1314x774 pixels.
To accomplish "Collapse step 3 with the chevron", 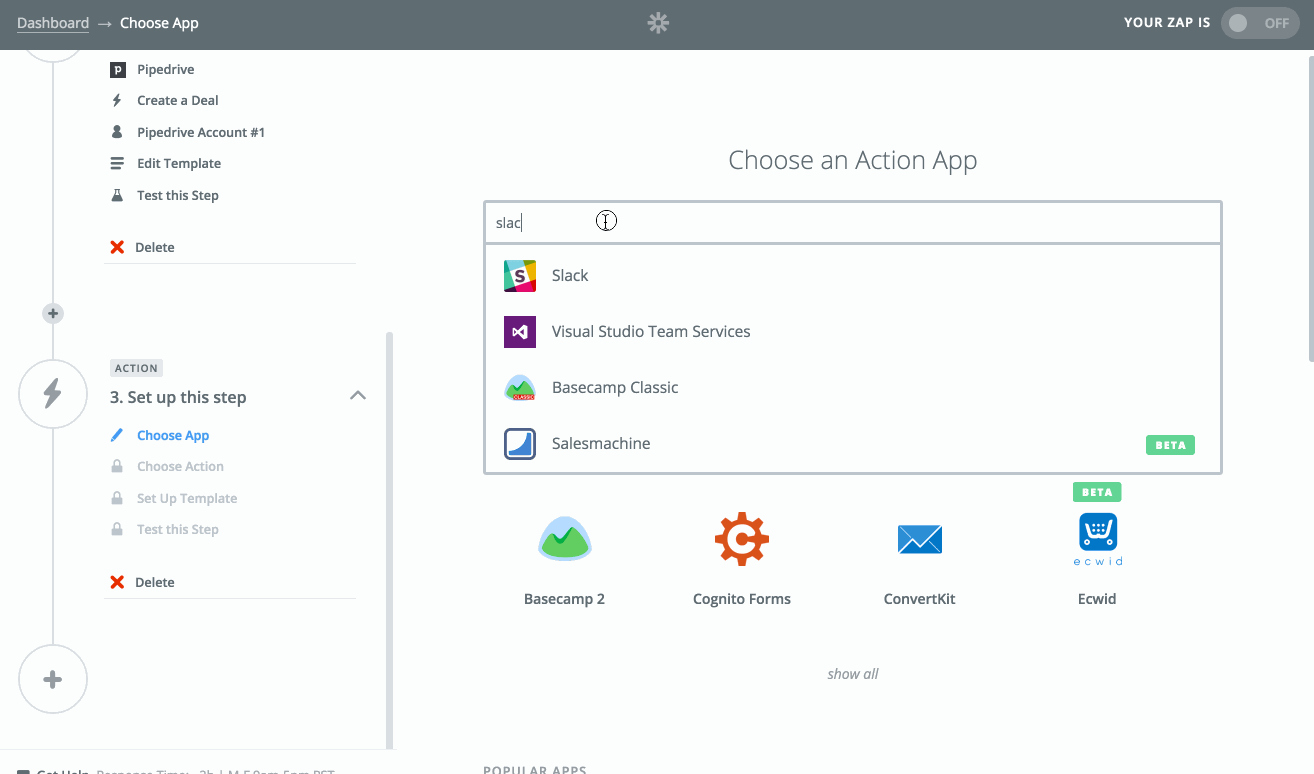I will (x=357, y=396).
